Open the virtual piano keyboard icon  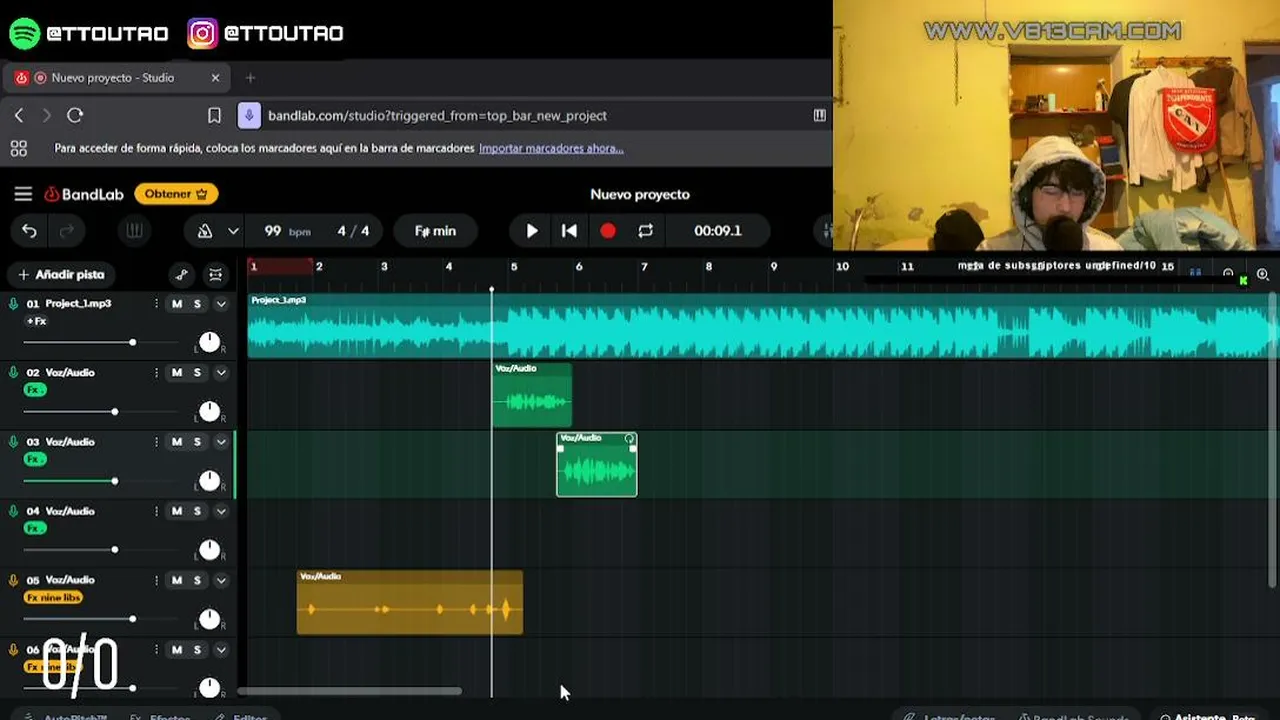pyautogui.click(x=134, y=231)
